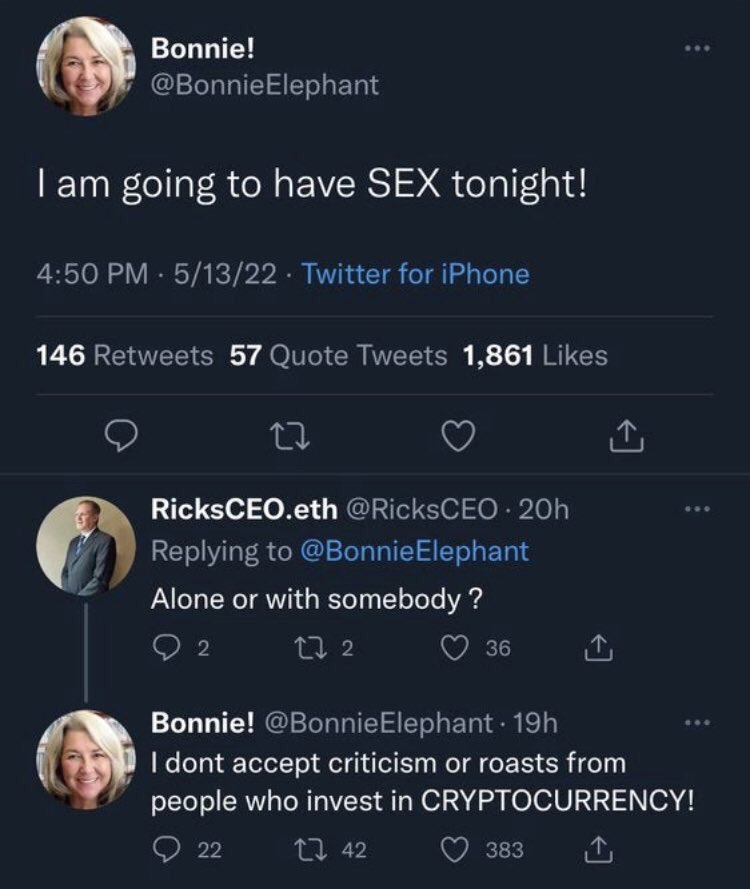Image resolution: width=750 pixels, height=889 pixels.
Task: Share the main tweet
Action: coord(626,436)
